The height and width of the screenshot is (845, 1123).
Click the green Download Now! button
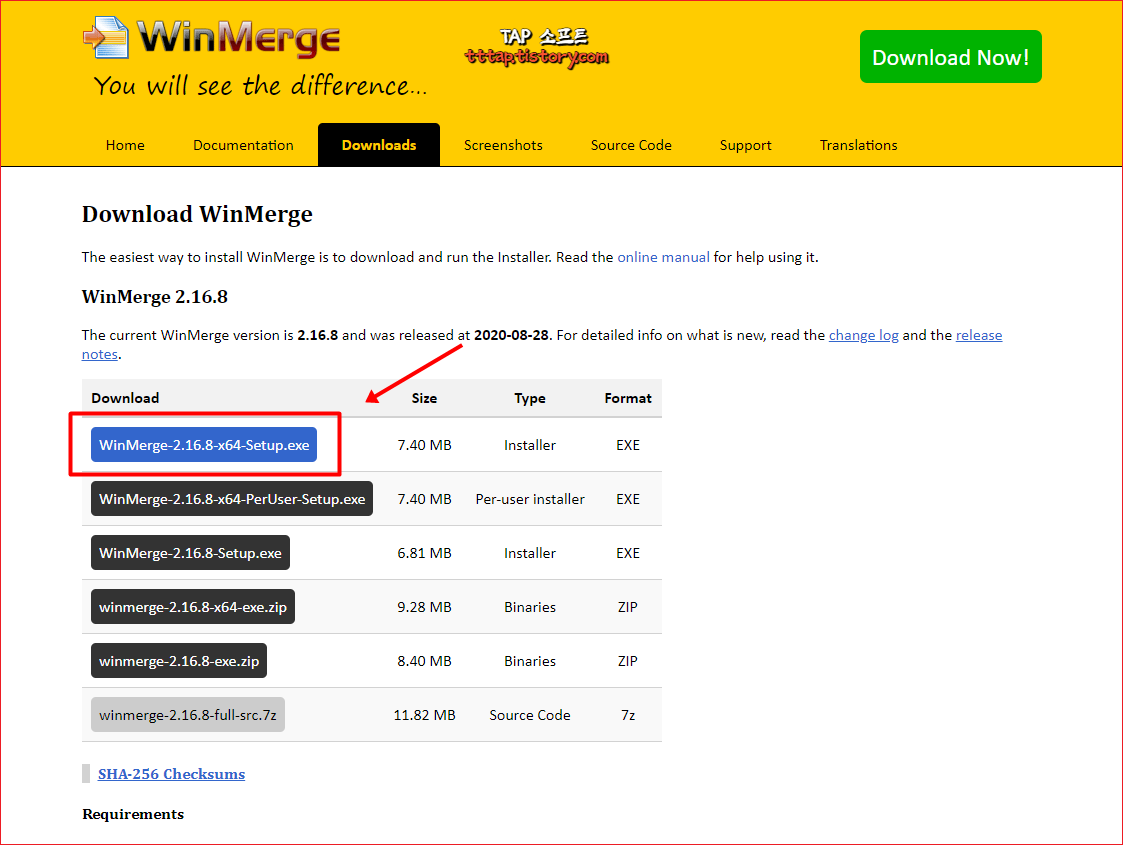[x=950, y=57]
